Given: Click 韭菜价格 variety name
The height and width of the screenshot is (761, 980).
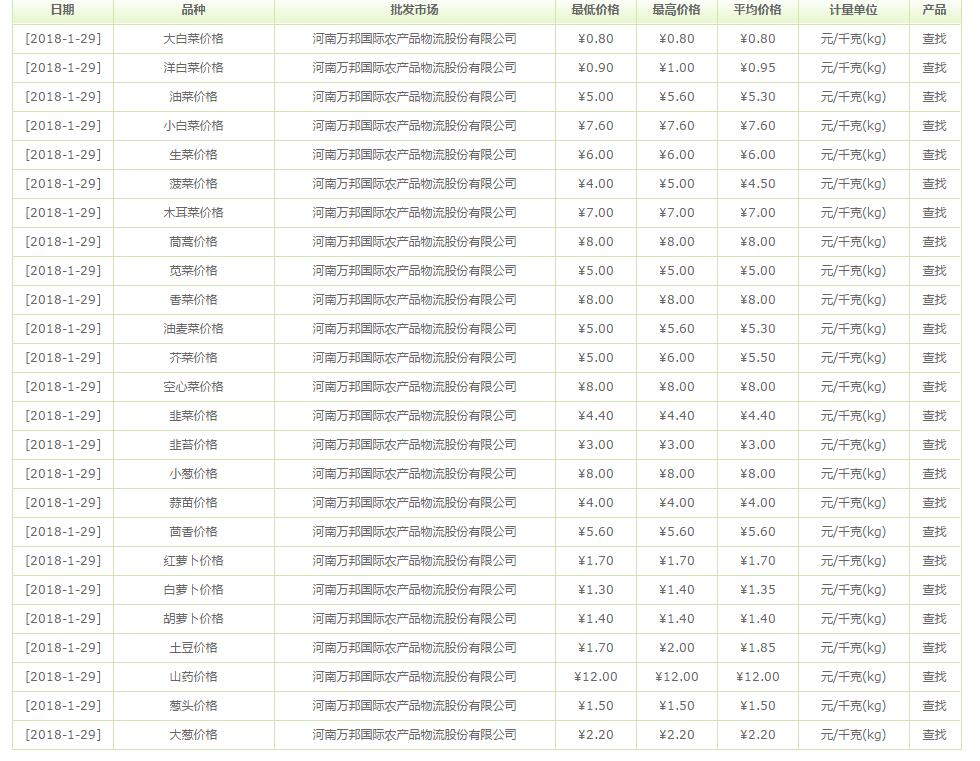Looking at the screenshot, I should pyautogui.click(x=193, y=416).
